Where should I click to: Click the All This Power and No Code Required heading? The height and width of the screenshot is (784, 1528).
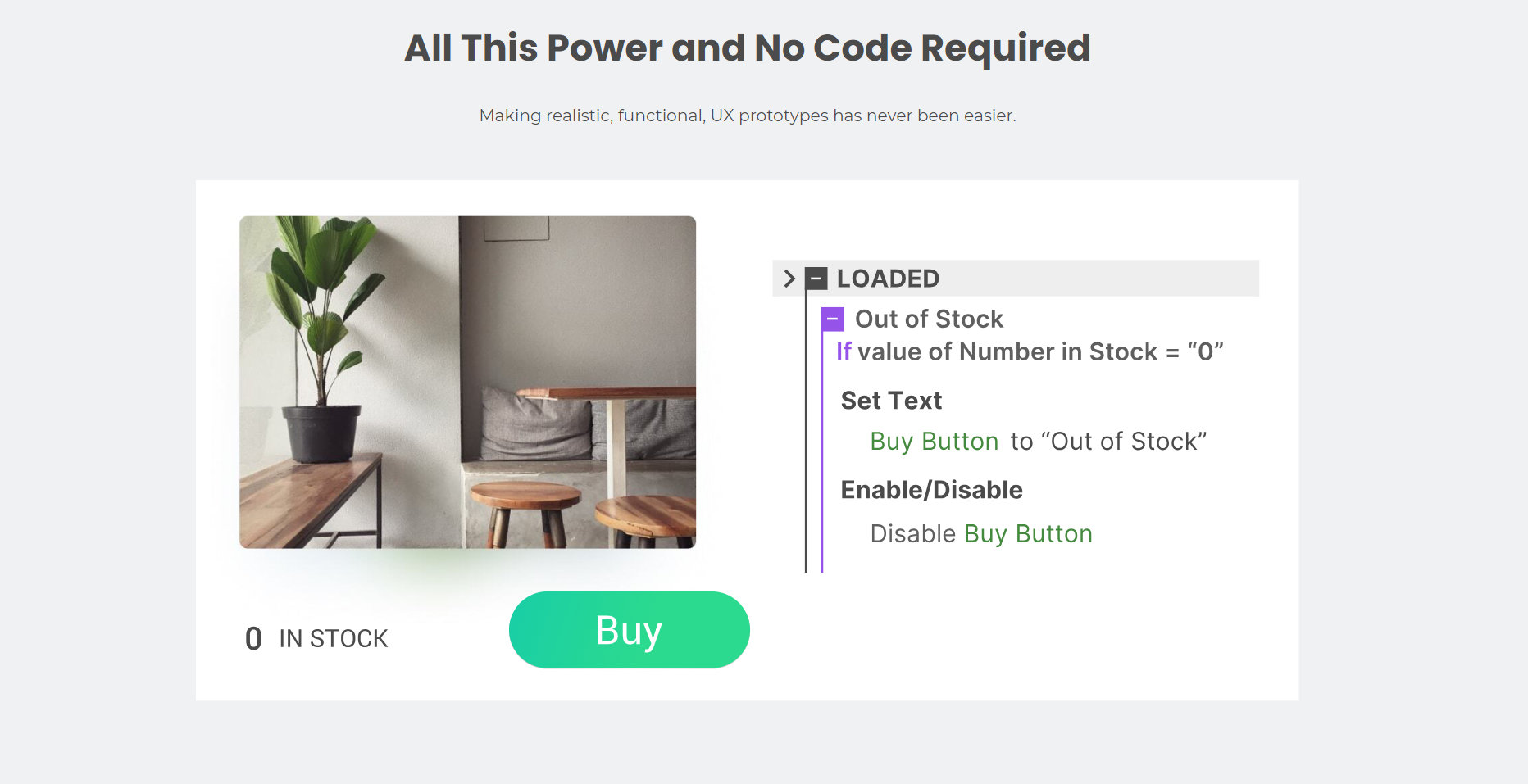pyautogui.click(x=747, y=48)
